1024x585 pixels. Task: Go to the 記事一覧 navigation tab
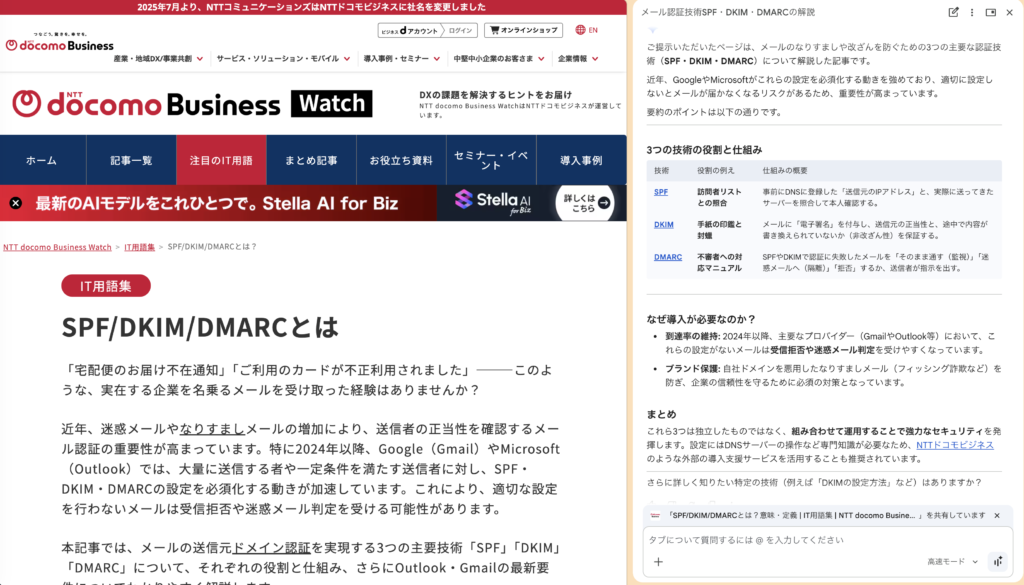click(x=131, y=160)
